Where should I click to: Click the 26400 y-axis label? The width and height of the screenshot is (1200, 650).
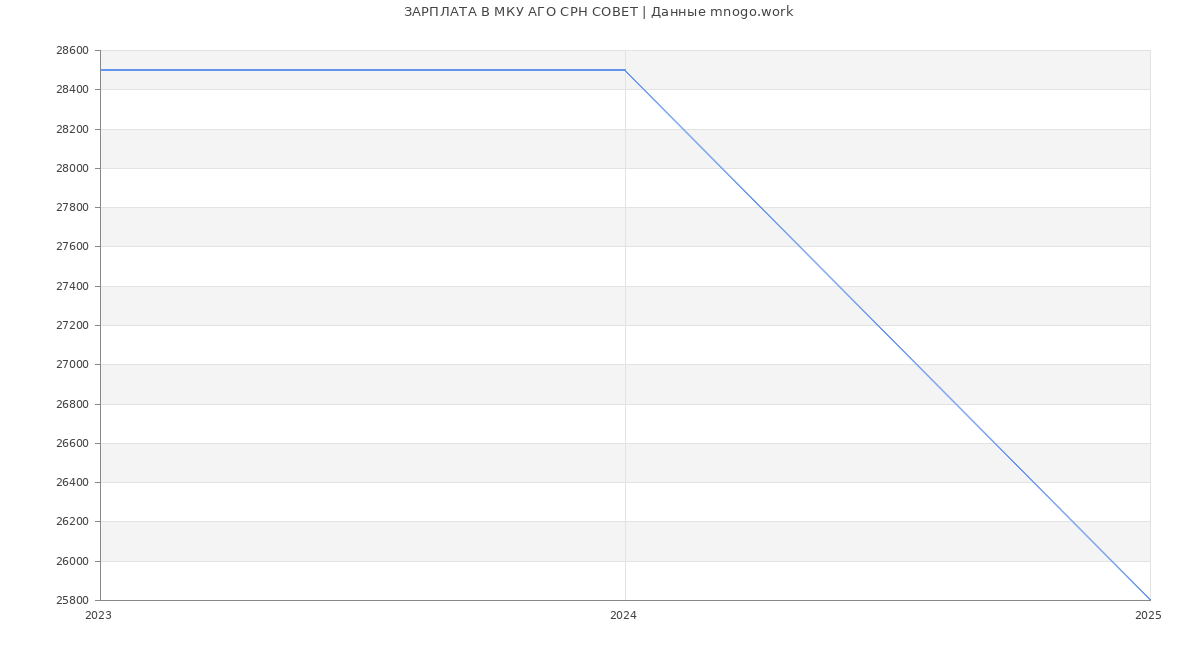72,483
